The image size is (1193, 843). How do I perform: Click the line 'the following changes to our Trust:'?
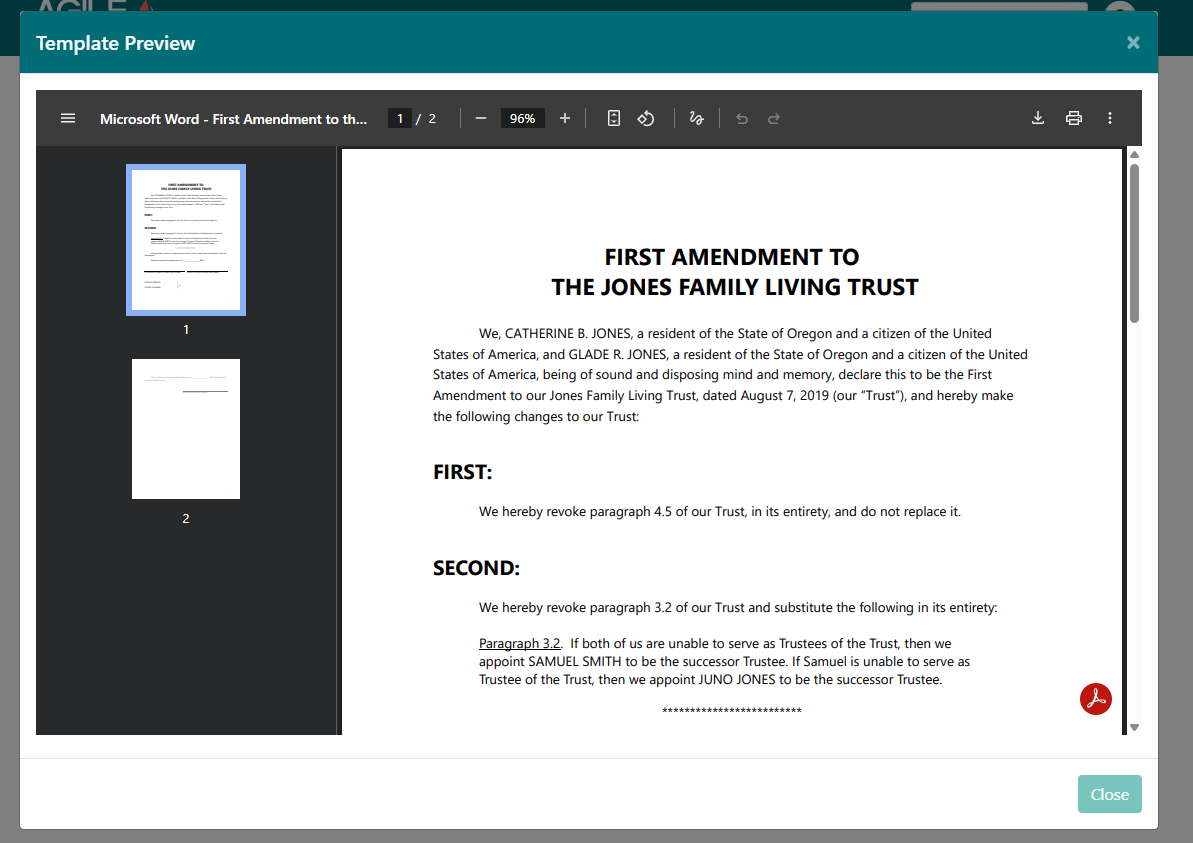(536, 417)
